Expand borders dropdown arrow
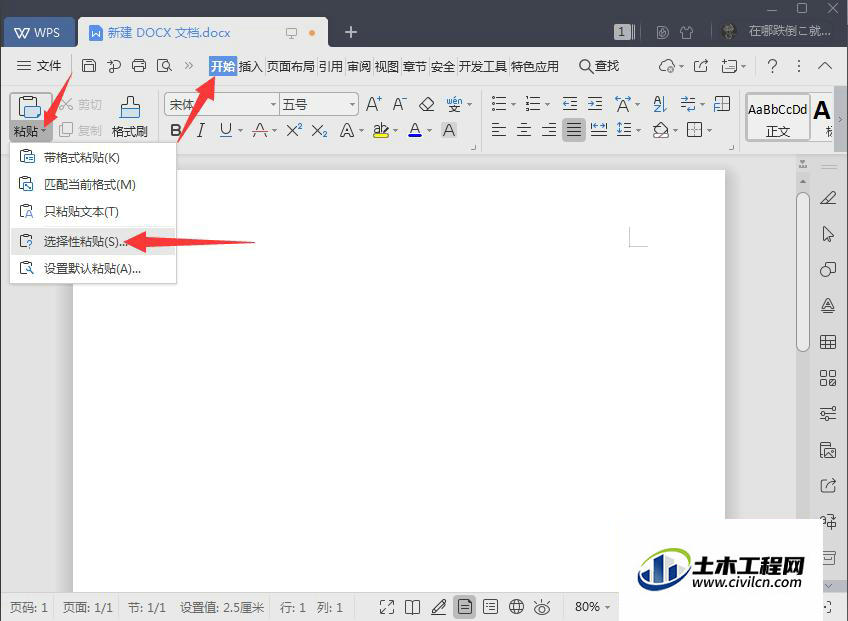 point(710,131)
